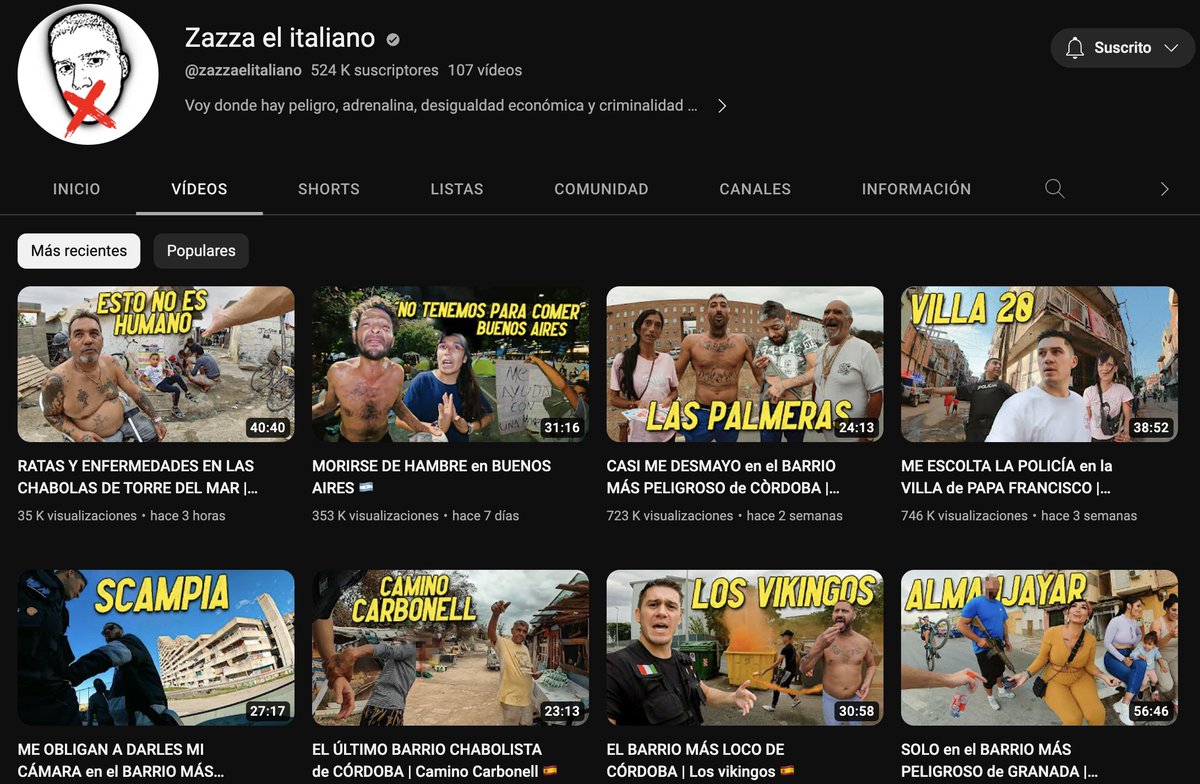
Task: Click the 30:58 duration badge
Action: click(856, 711)
